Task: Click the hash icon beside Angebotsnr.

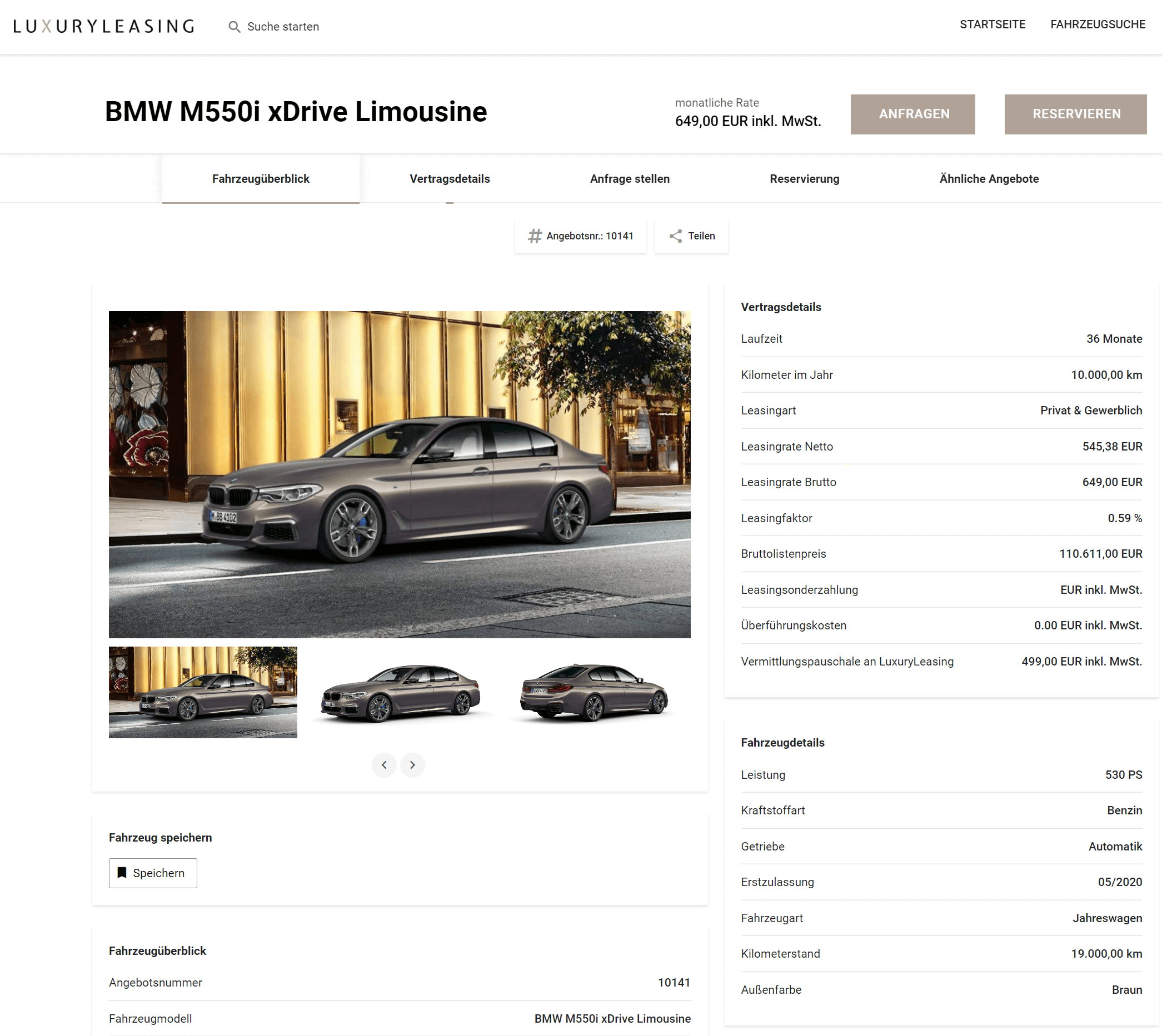Action: coord(535,236)
